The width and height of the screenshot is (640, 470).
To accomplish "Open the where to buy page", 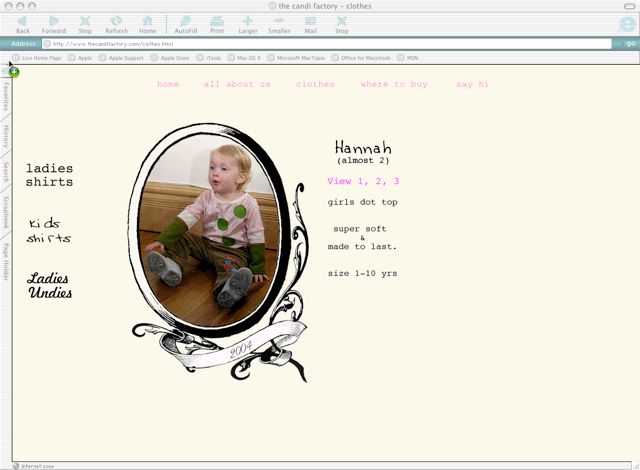I will click(394, 84).
